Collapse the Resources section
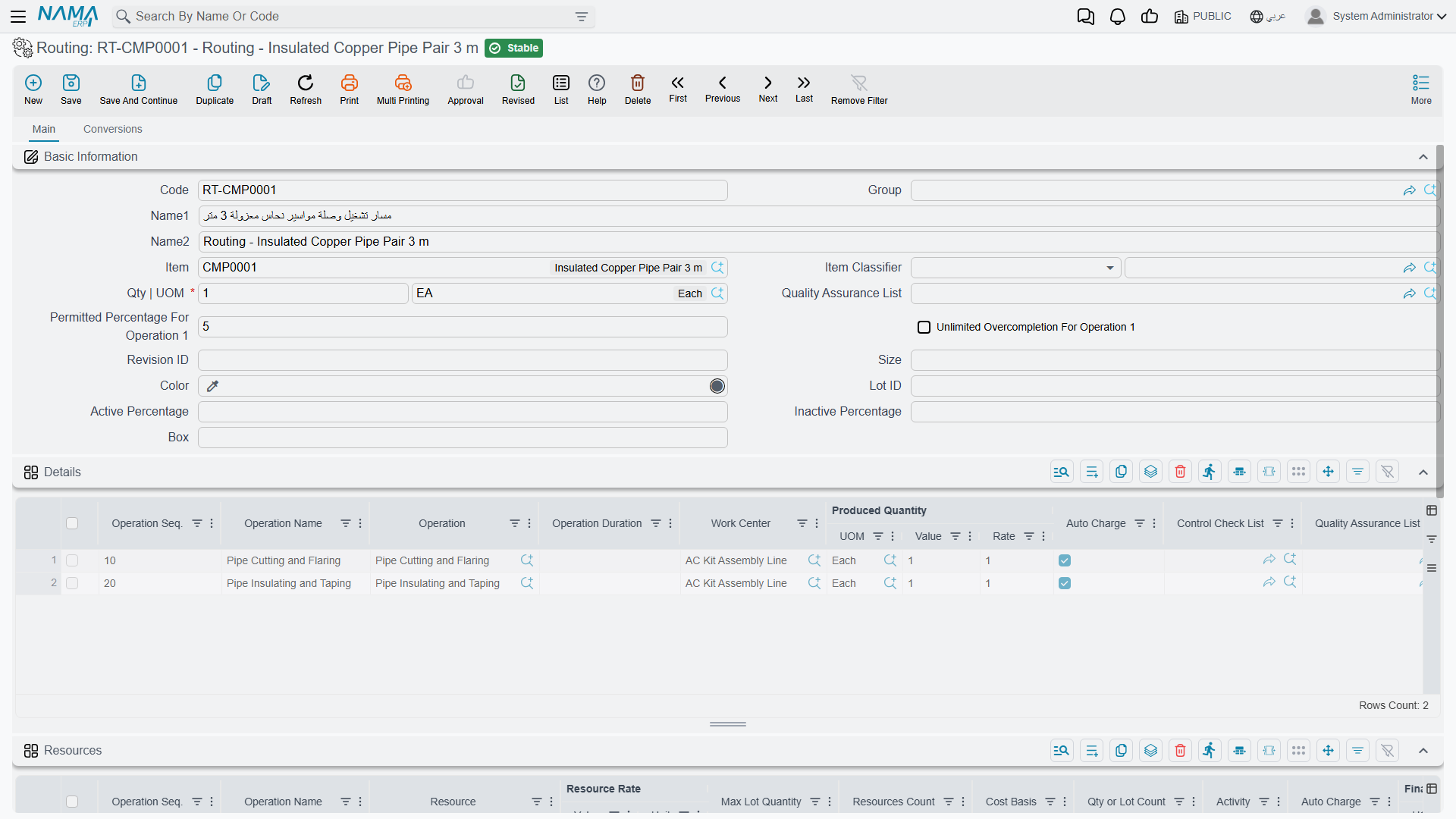 pos(1423,751)
